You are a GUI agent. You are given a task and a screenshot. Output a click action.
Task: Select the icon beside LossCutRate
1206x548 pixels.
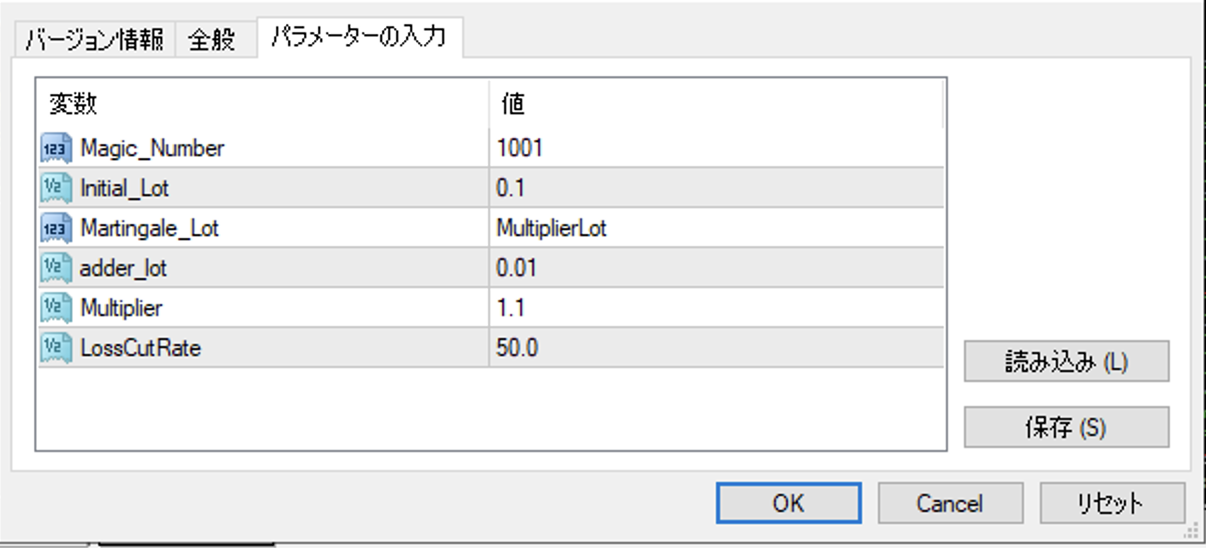56,348
